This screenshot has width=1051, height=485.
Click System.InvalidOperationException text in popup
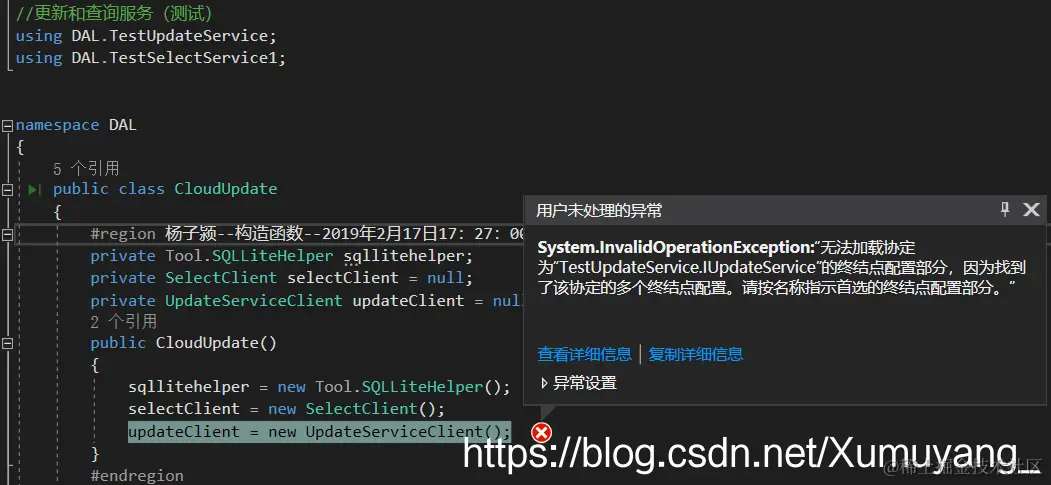coord(676,247)
